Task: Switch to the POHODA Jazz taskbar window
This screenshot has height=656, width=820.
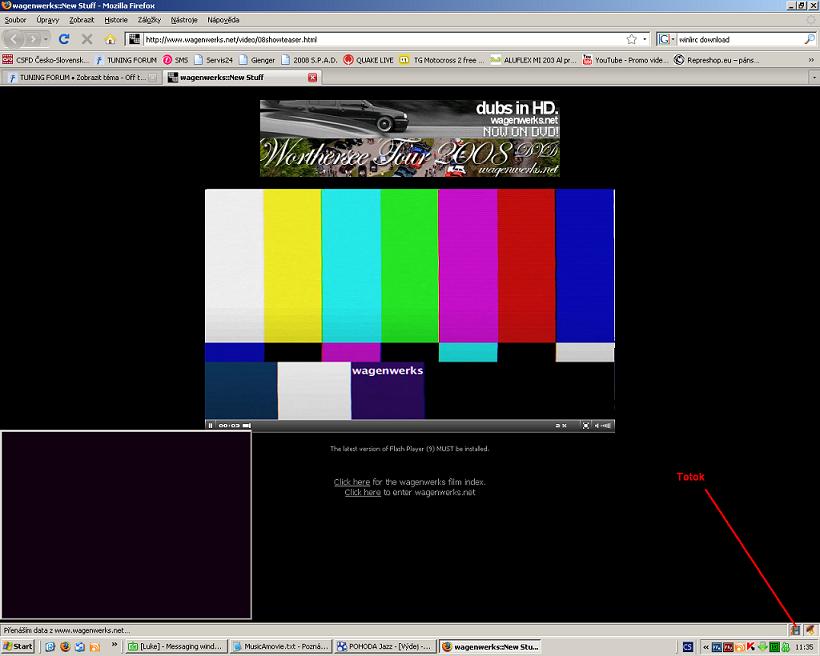Action: tap(385, 647)
